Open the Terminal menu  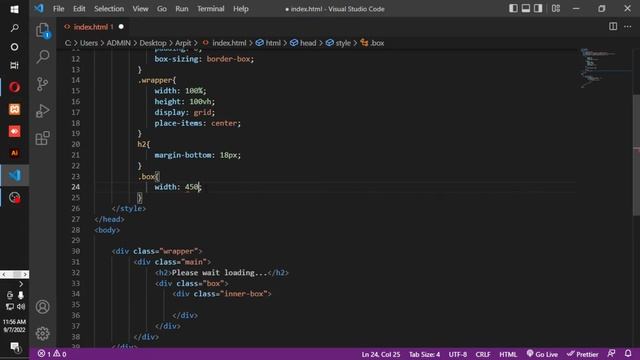coord(211,9)
